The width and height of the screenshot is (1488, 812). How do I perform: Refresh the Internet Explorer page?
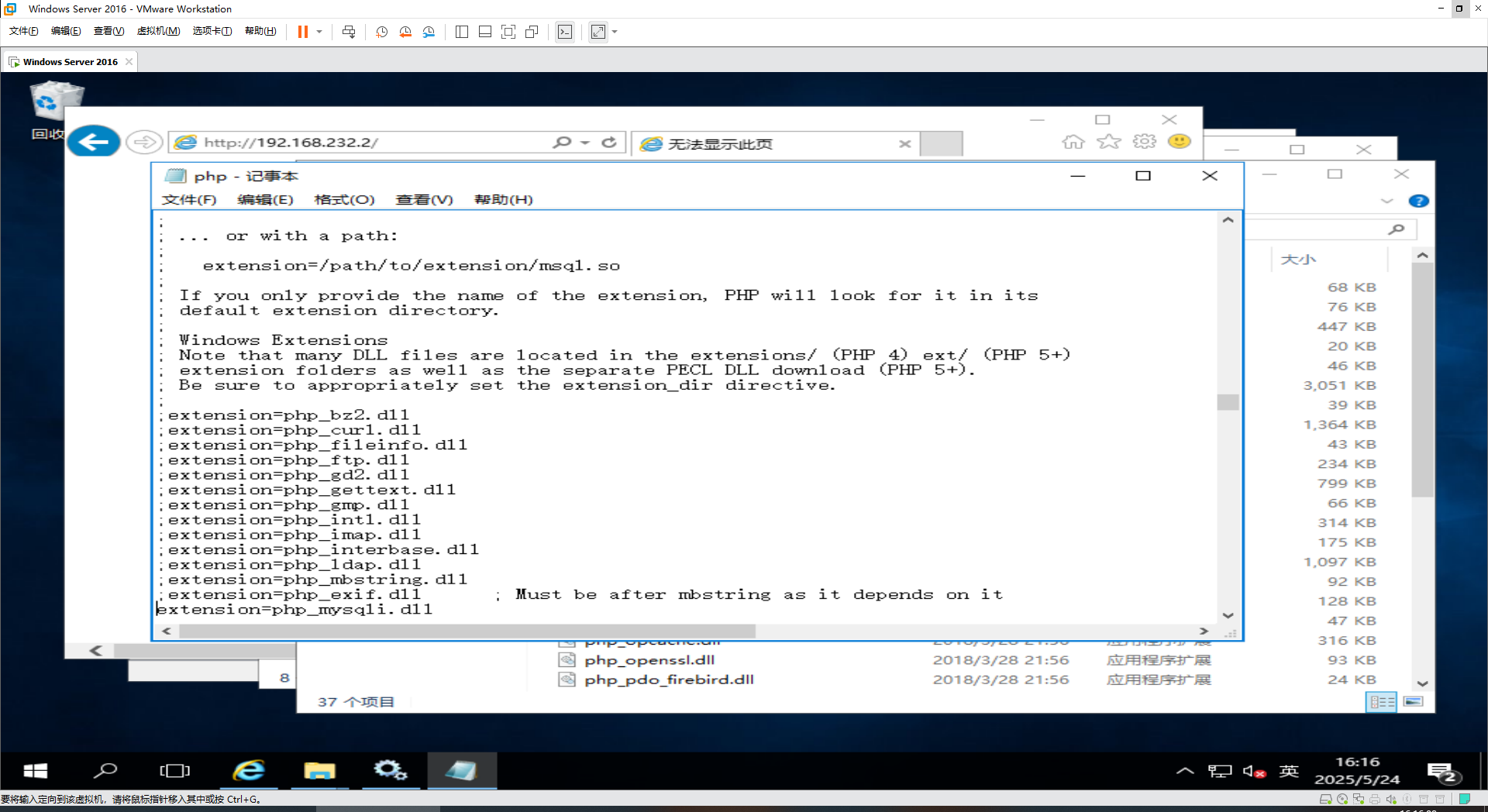[609, 143]
